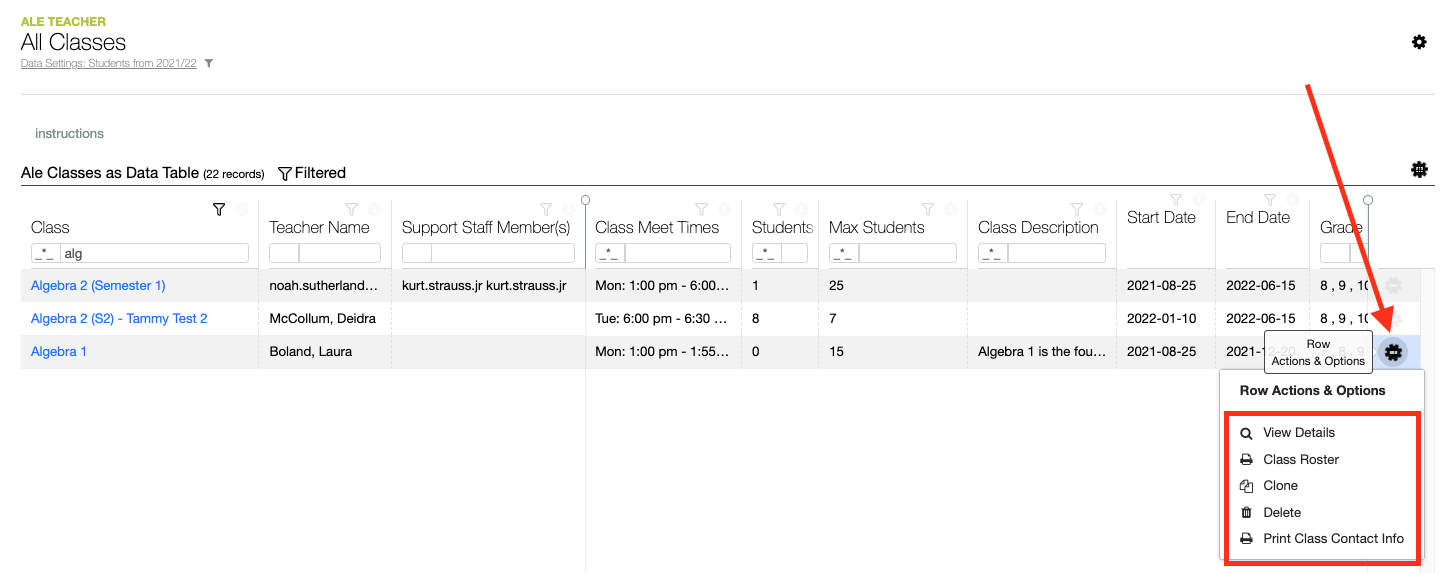This screenshot has width=1448, height=573.
Task: Open Start Date column gear
Action: tap(1199, 199)
